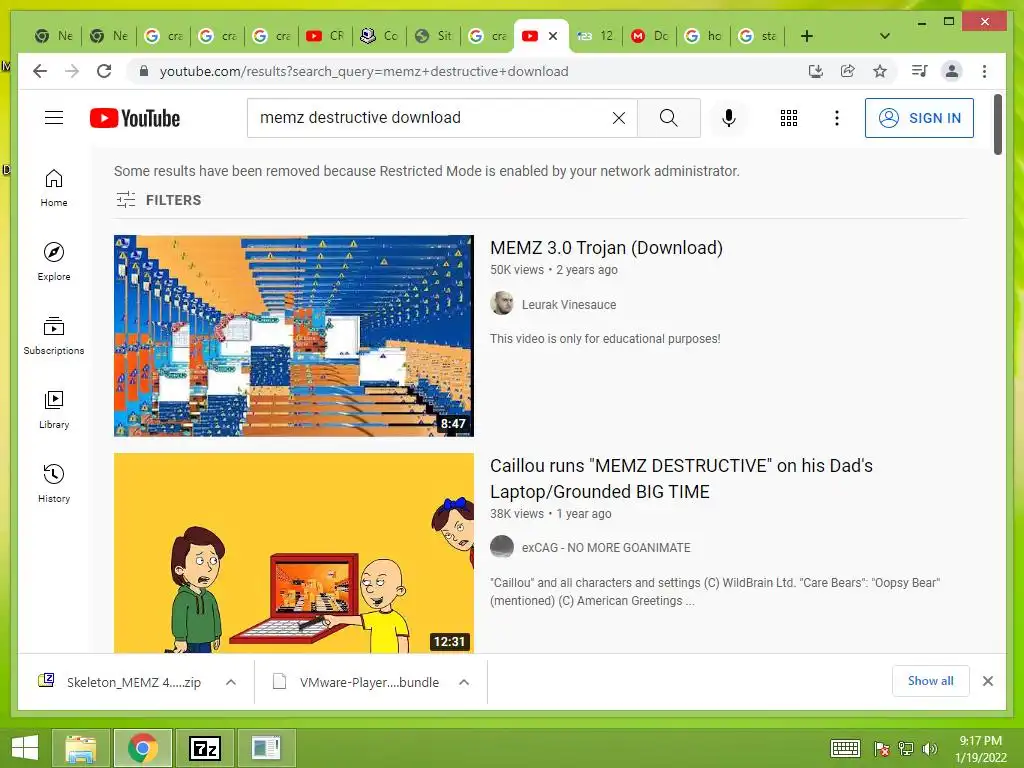Screen dimensions: 1024x768
Task: Click the MEMZ 3.0 Trojan video thumbnail
Action: pos(294,336)
